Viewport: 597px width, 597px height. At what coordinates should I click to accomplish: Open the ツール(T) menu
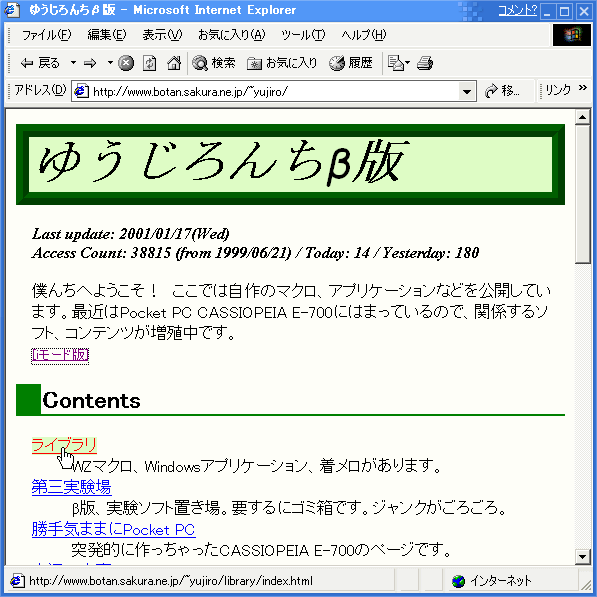303,35
